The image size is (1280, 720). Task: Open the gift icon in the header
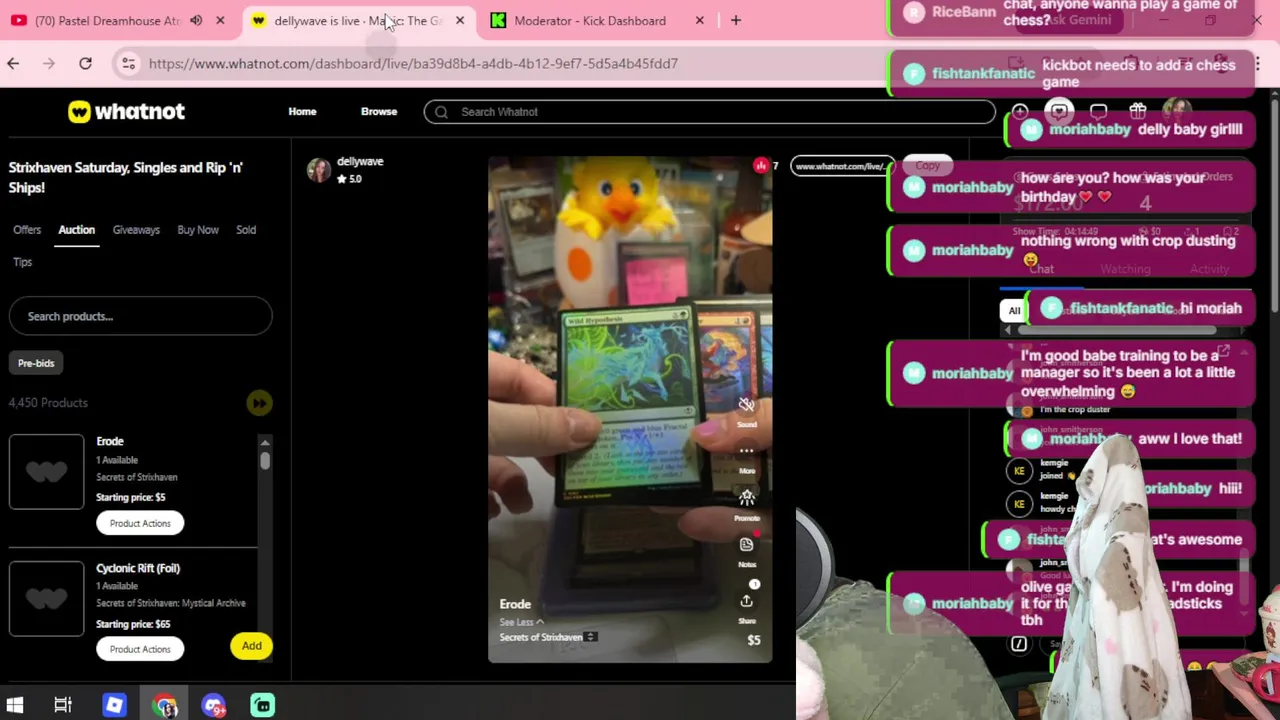[1137, 112]
